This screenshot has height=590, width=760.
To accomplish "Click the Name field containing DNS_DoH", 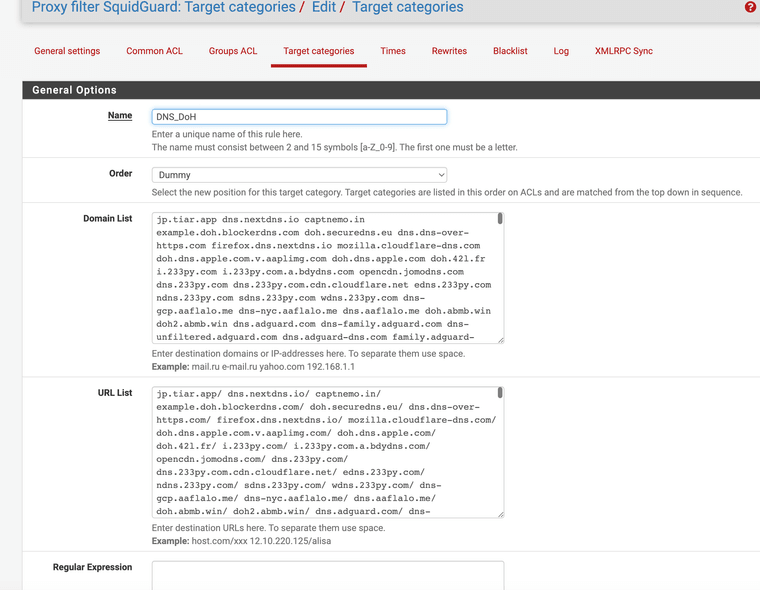I will point(299,117).
